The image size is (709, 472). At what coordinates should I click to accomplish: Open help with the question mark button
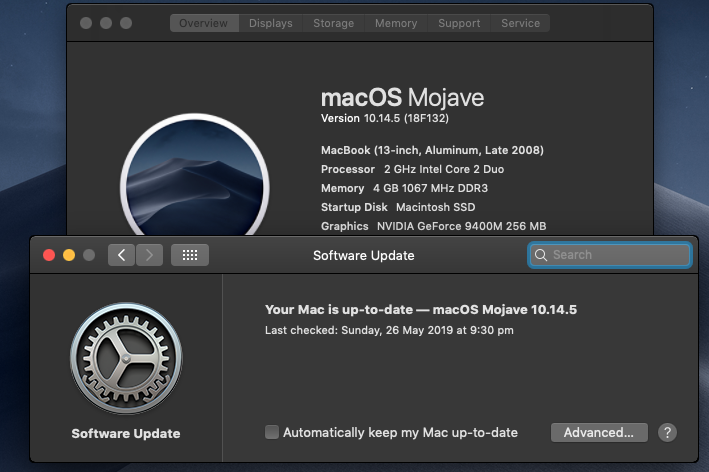pyautogui.click(x=667, y=433)
